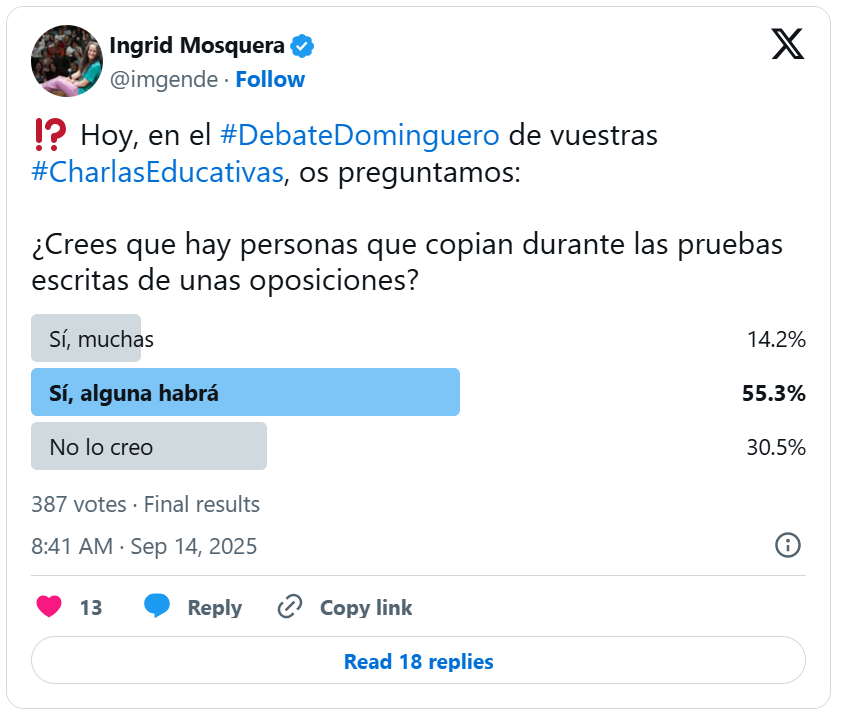The height and width of the screenshot is (715, 841).
Task: Select the 'No lo creo' poll bar
Action: pos(149,447)
